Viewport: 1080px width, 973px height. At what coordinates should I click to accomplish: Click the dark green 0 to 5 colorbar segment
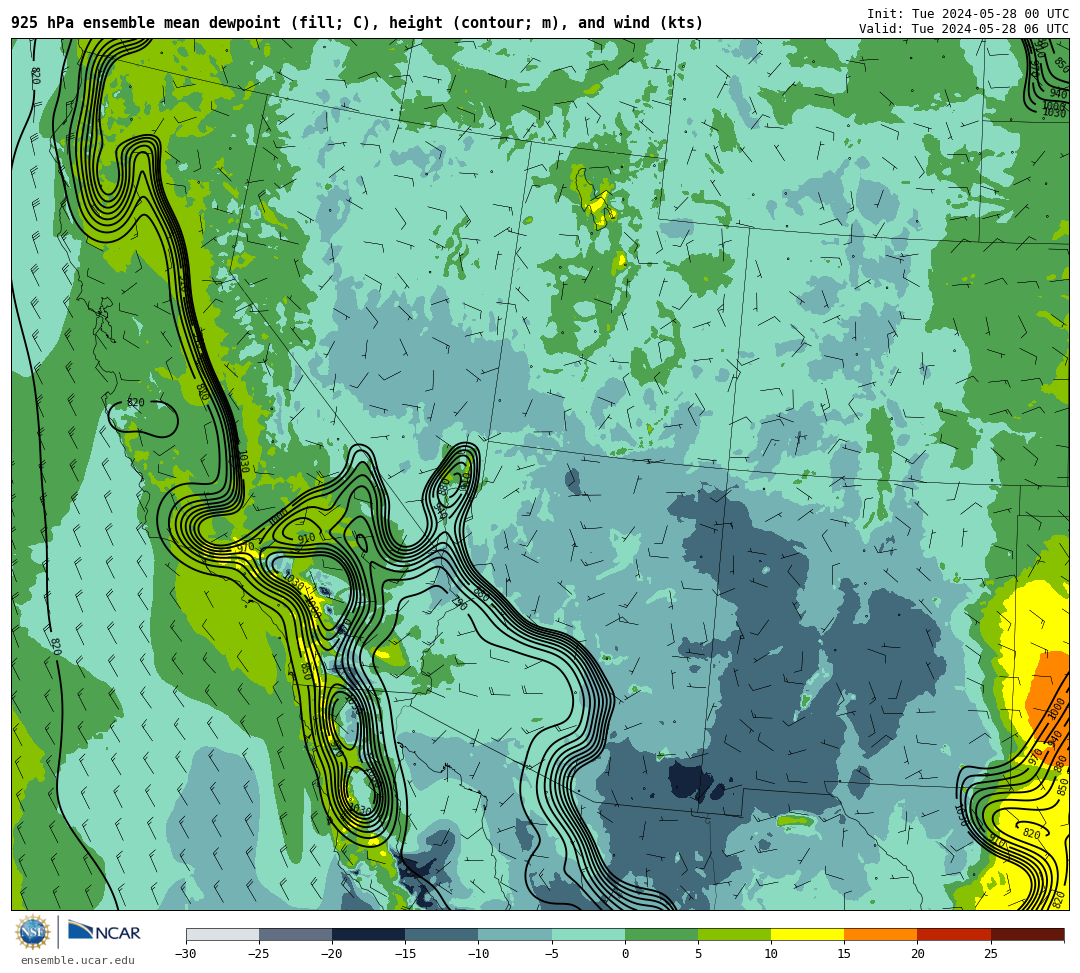tap(661, 934)
